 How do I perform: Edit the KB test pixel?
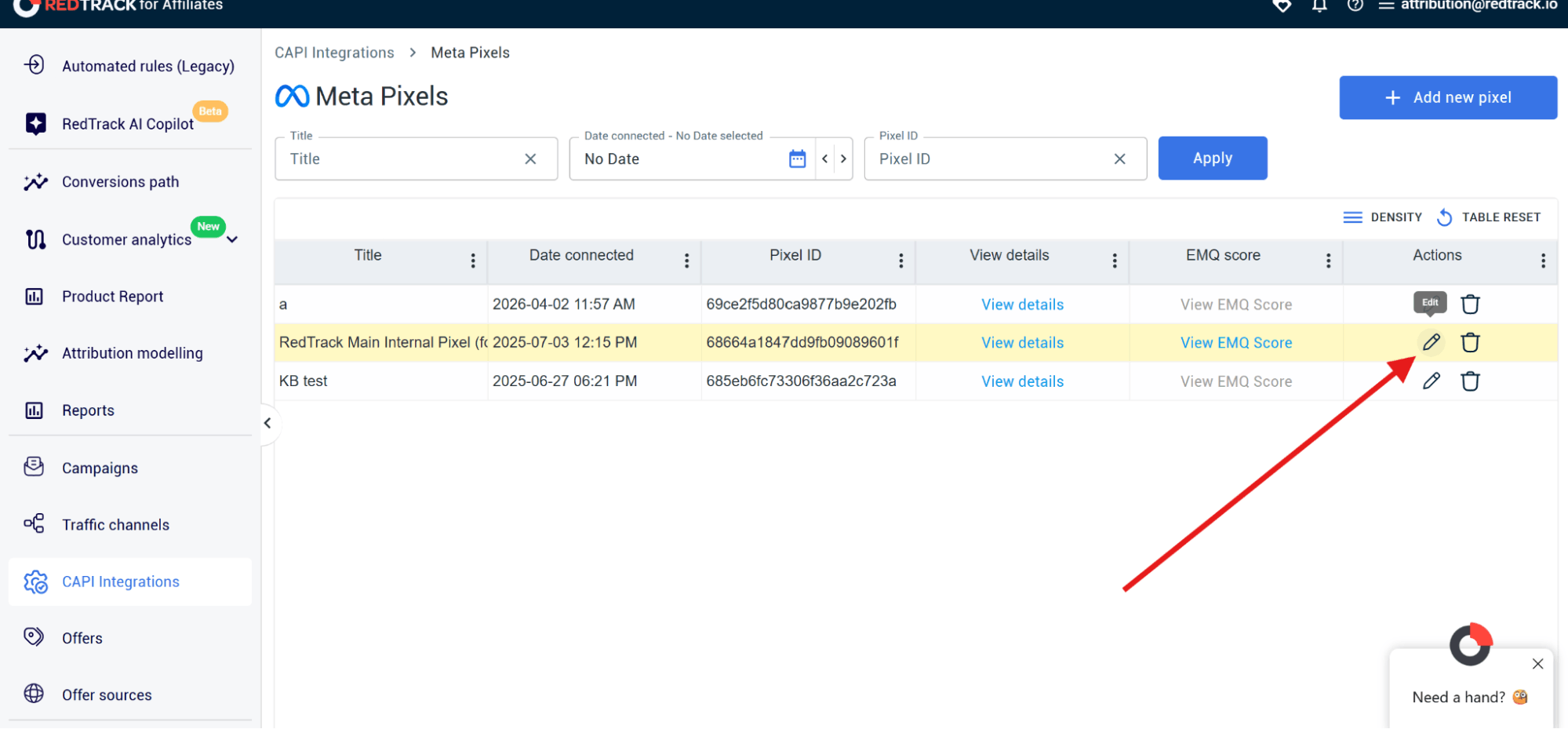[x=1432, y=381]
